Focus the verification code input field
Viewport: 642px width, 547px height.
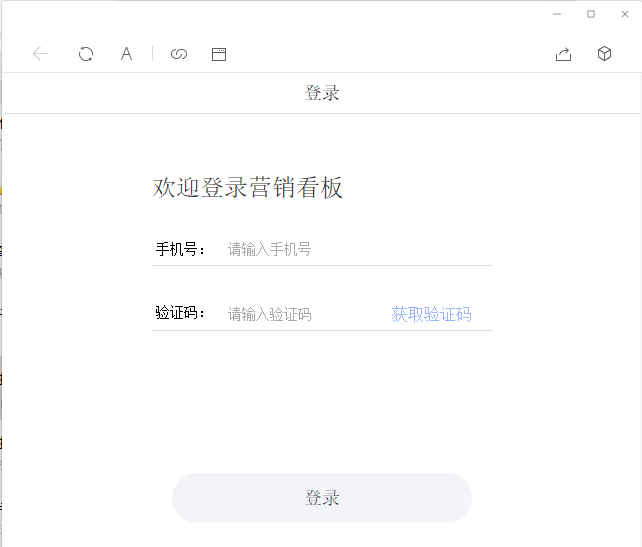tap(305, 314)
